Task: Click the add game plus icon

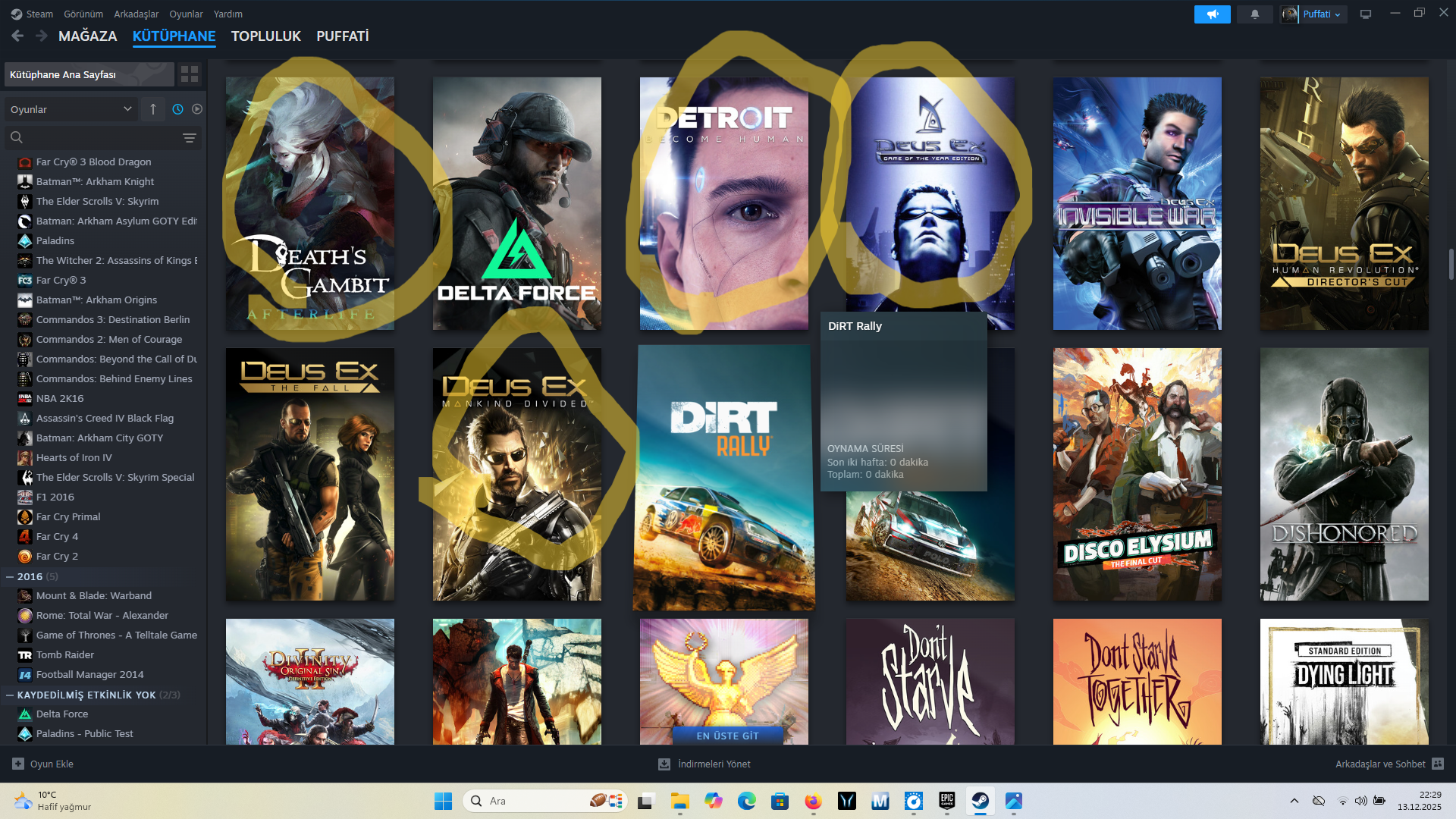Action: click(x=18, y=764)
